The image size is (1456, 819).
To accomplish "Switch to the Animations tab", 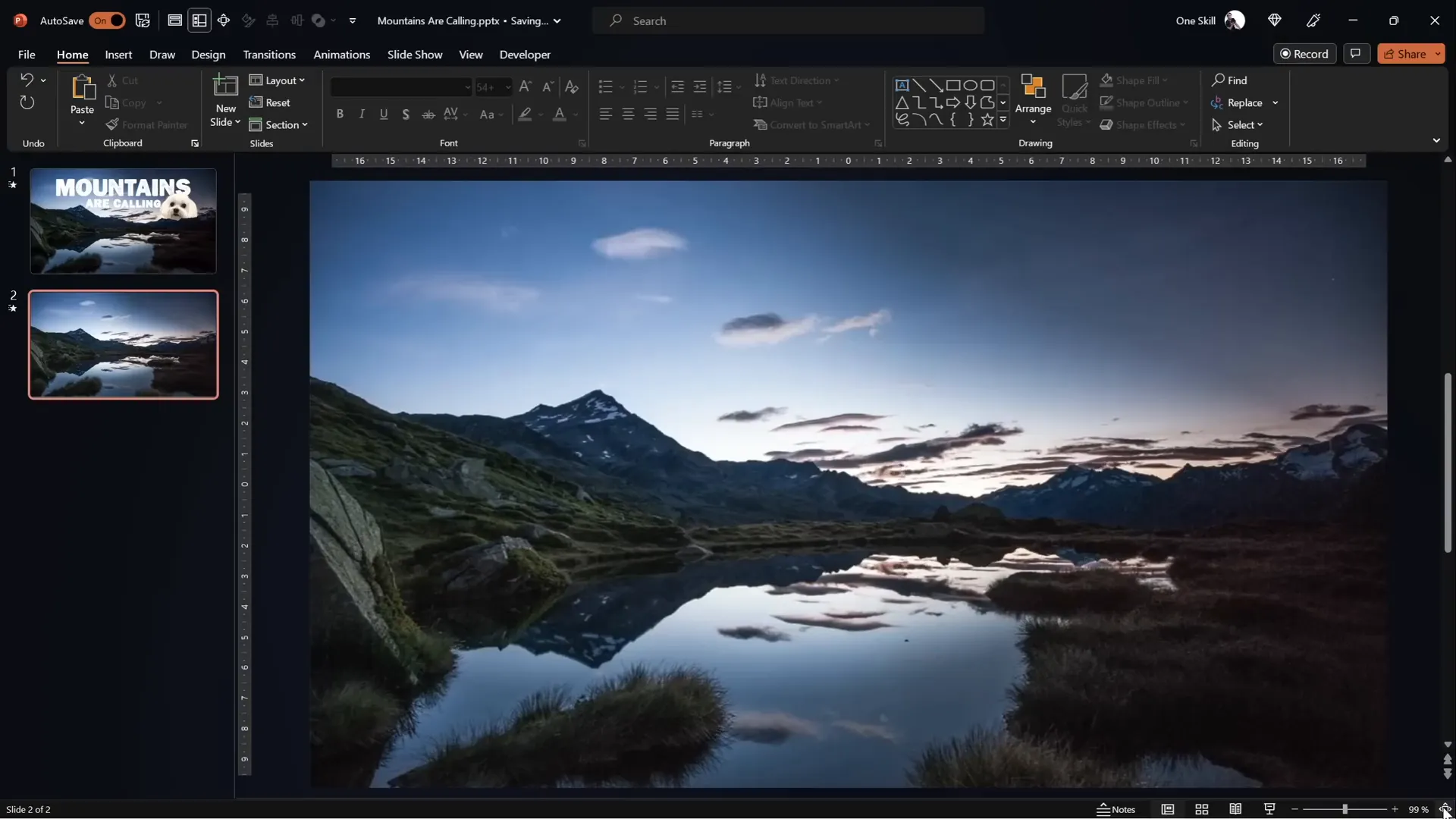I will [x=342, y=54].
